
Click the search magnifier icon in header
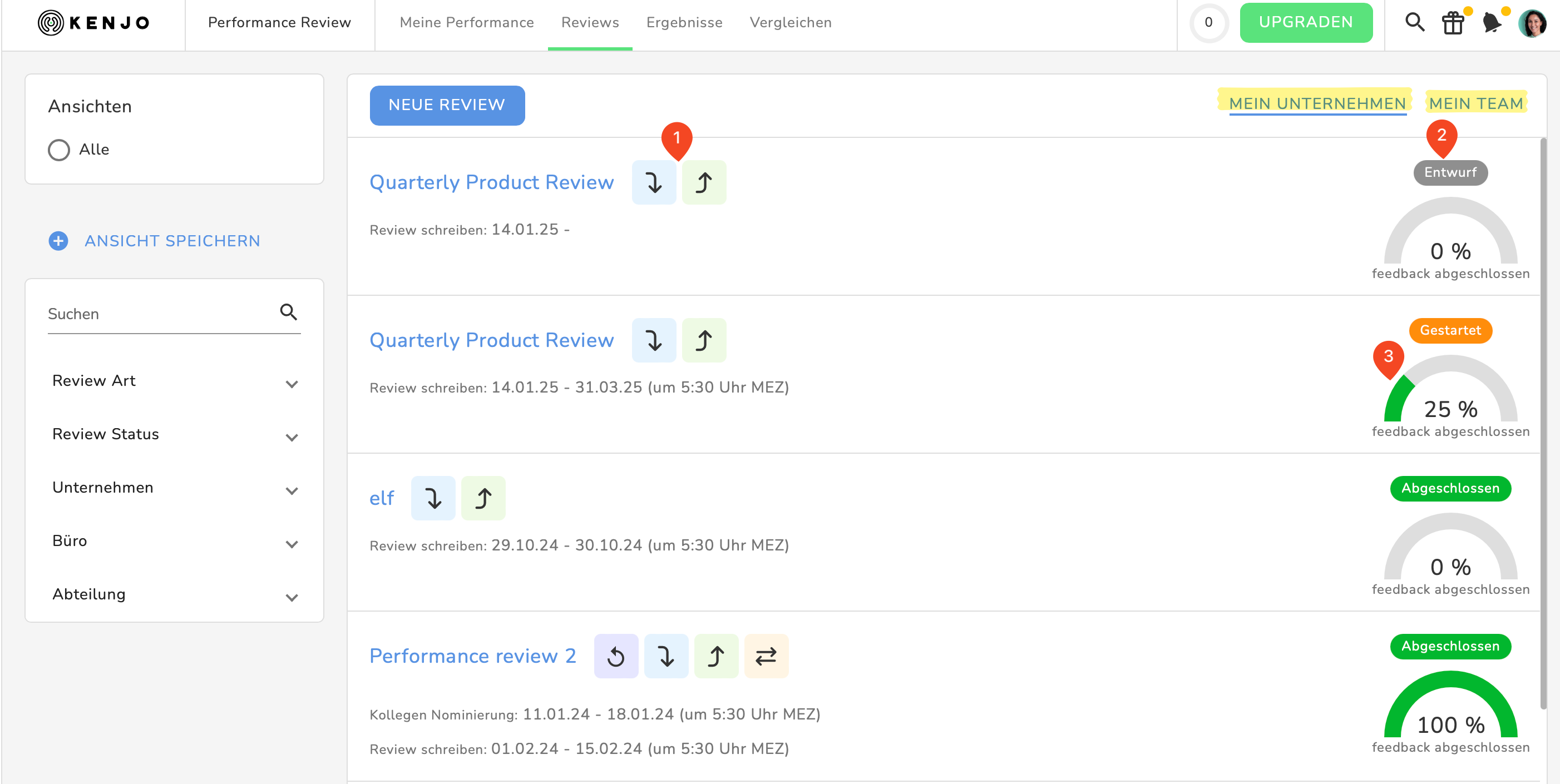click(x=1414, y=23)
